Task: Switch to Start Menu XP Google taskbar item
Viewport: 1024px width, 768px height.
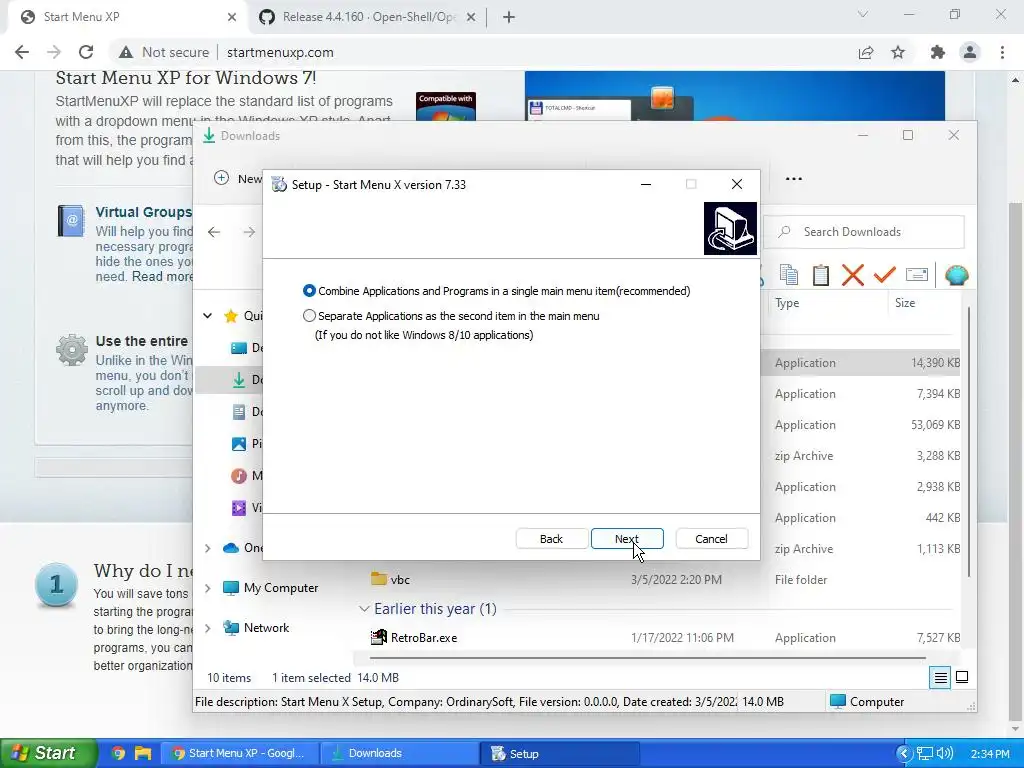Action: pos(239,753)
